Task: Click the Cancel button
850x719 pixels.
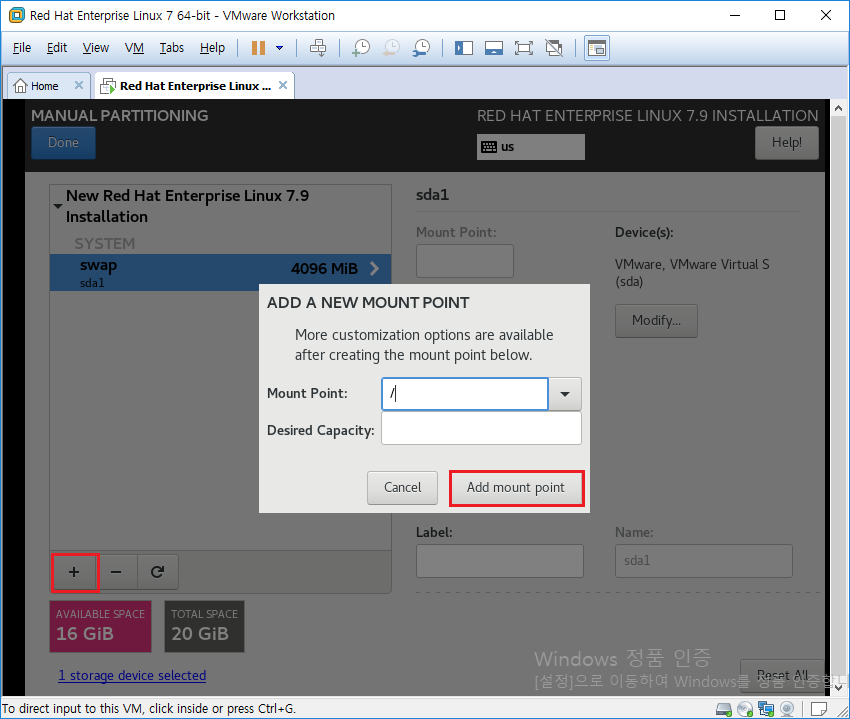Action: click(402, 487)
